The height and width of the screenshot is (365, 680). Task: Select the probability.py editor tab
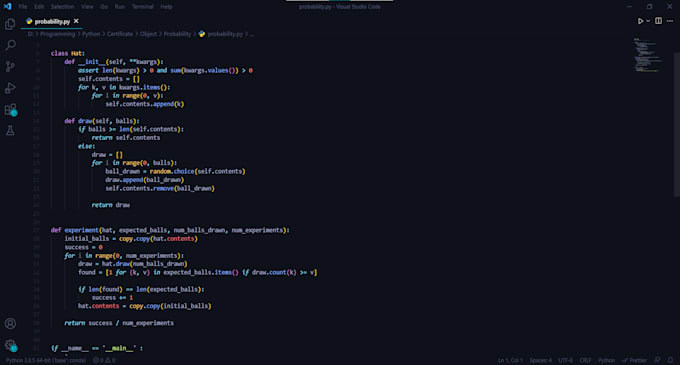[x=52, y=21]
